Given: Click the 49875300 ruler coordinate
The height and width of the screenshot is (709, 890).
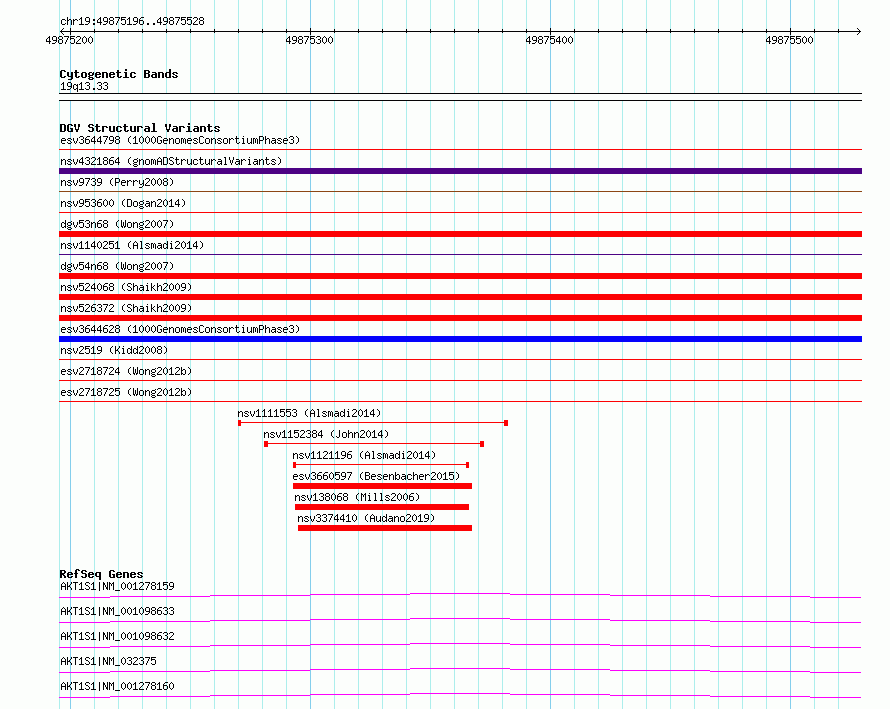Looking at the screenshot, I should coord(309,40).
